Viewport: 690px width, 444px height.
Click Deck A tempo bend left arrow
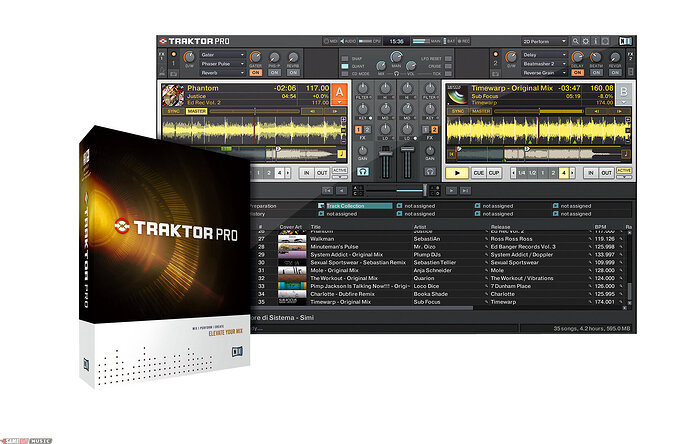click(x=312, y=111)
